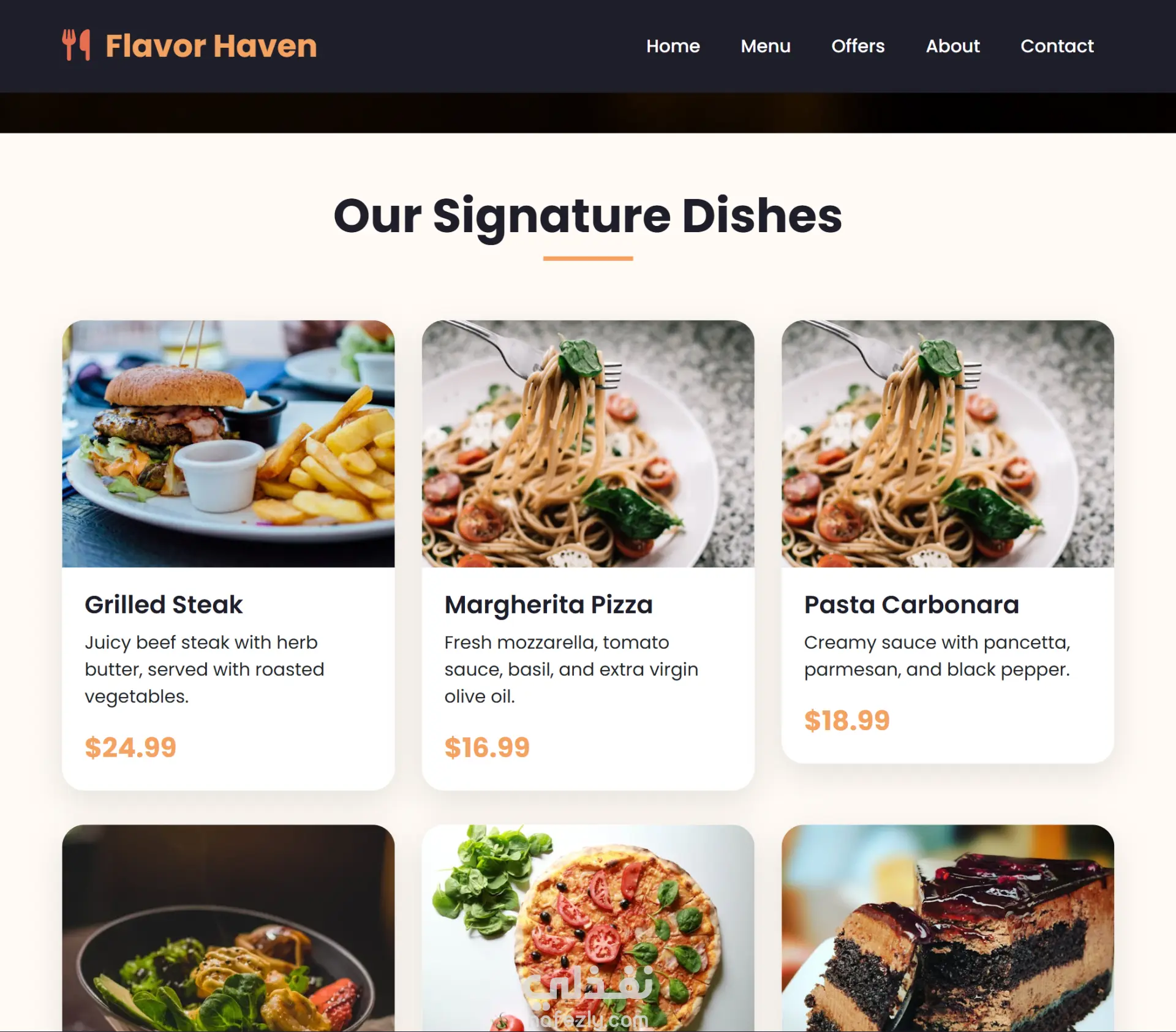
Task: Click the fork and knife logo icon
Action: click(x=77, y=45)
